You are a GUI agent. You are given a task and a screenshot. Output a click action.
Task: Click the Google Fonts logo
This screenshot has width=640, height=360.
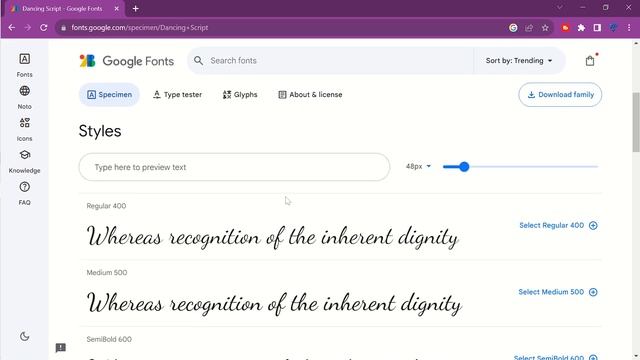click(x=127, y=61)
